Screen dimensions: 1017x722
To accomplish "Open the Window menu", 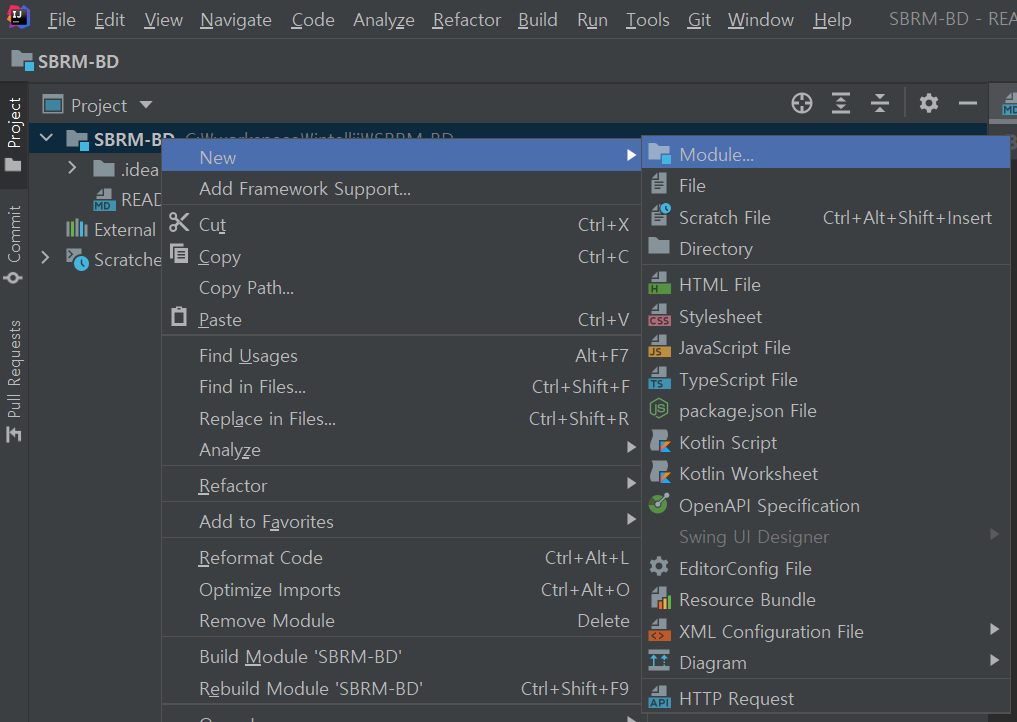I will (761, 20).
